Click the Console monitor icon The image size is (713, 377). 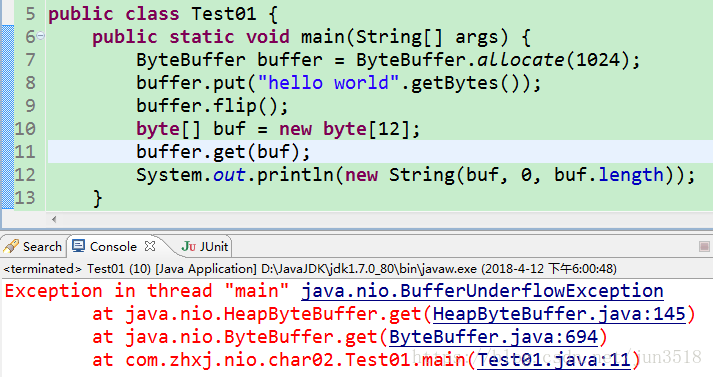(x=78, y=246)
